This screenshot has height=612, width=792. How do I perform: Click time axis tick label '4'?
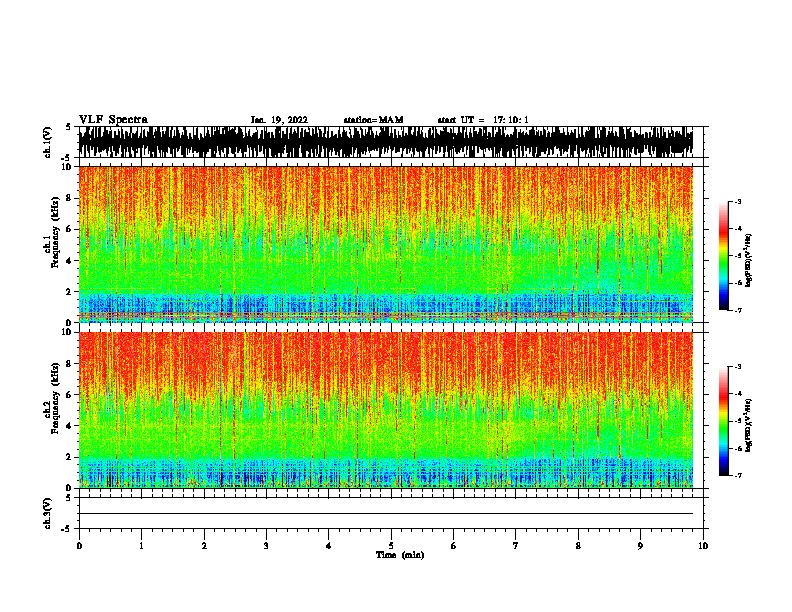click(x=329, y=546)
